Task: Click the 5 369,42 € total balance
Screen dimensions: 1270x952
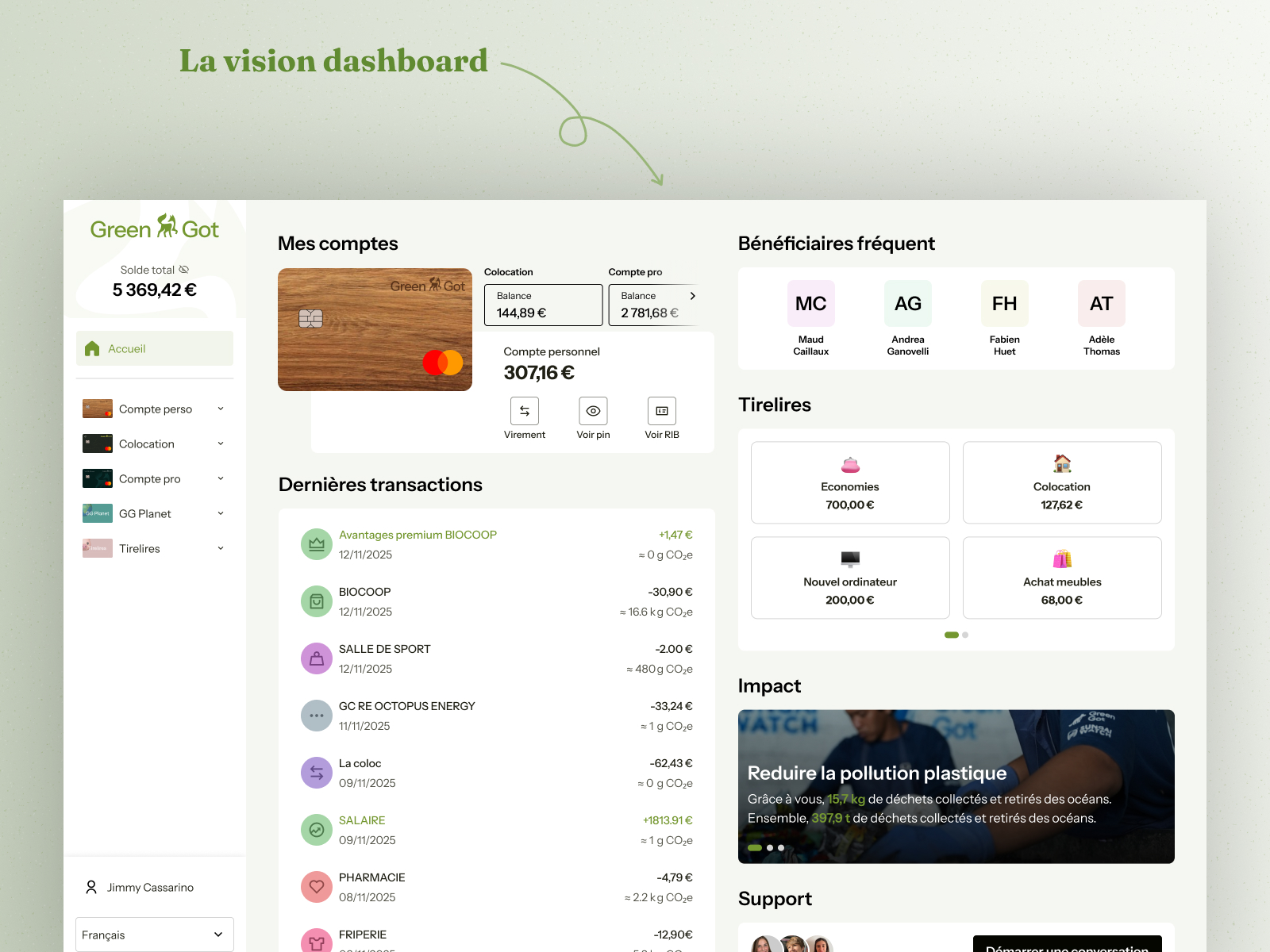Action: tap(155, 290)
